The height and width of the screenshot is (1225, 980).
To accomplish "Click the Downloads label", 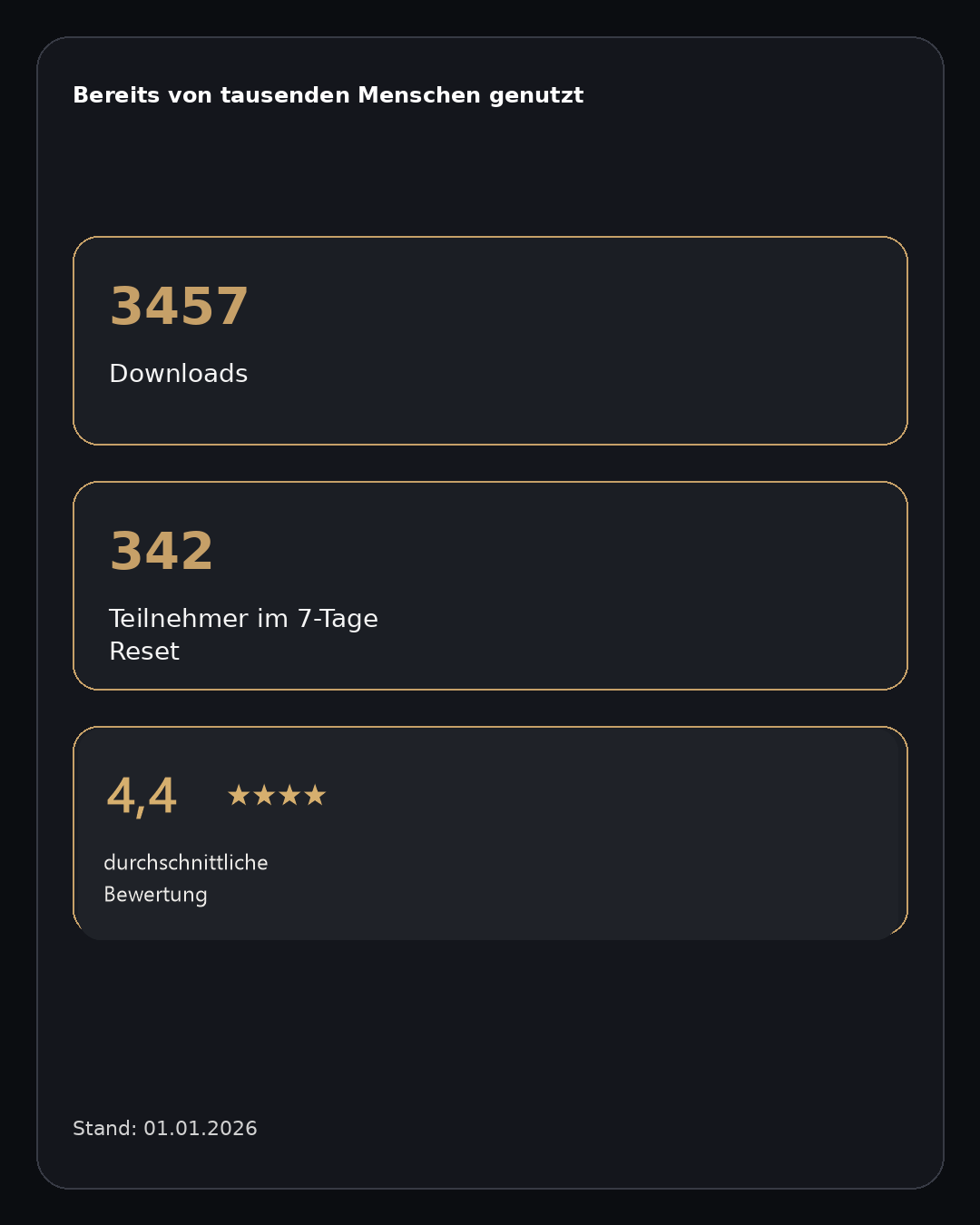I will click(x=178, y=374).
